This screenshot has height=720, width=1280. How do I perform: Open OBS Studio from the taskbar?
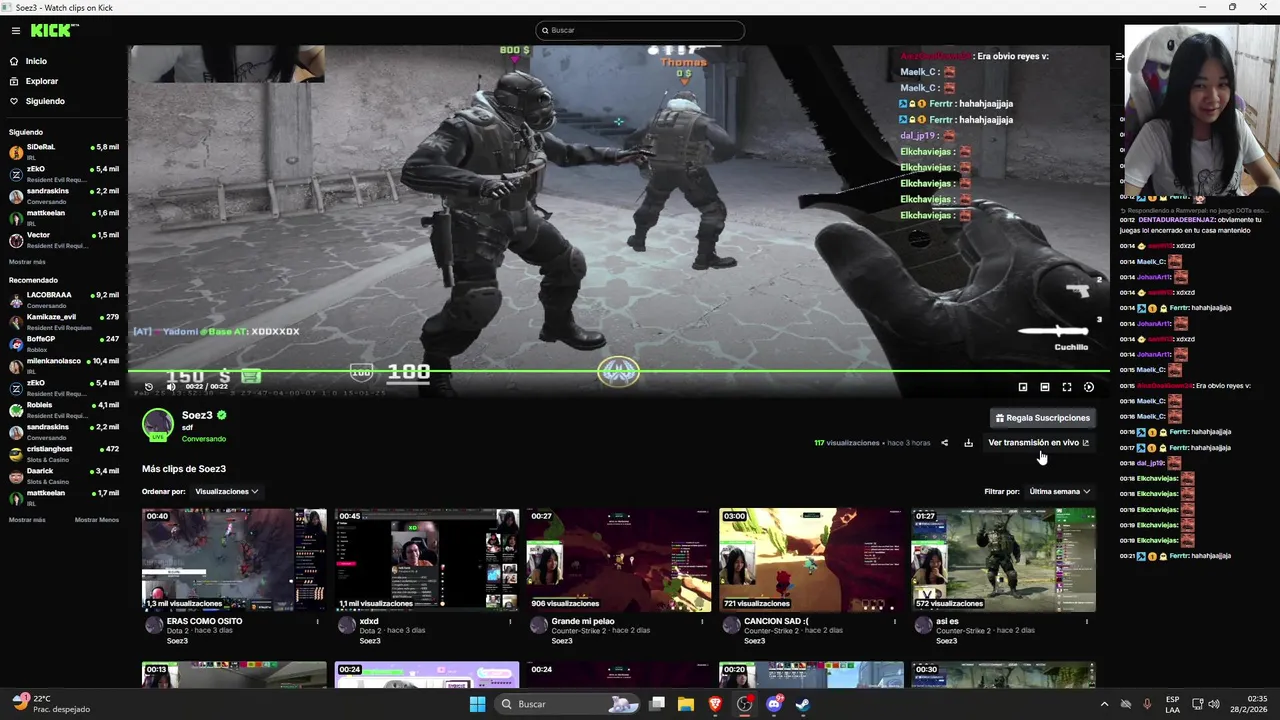coord(745,704)
